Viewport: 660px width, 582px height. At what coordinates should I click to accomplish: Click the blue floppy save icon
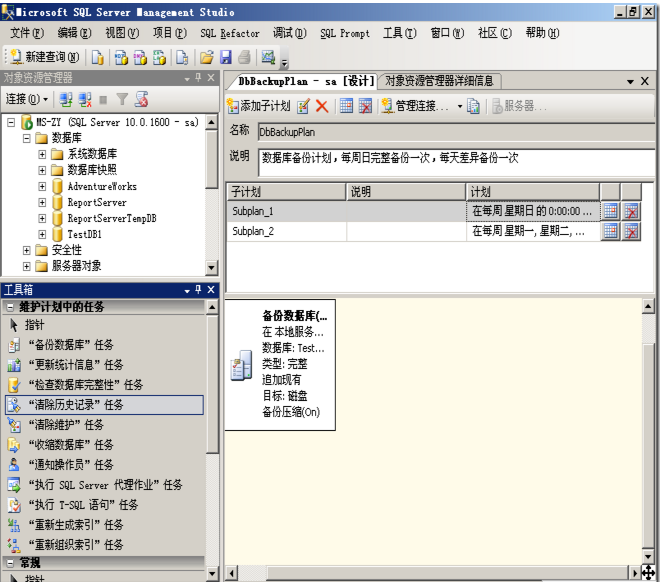click(226, 57)
